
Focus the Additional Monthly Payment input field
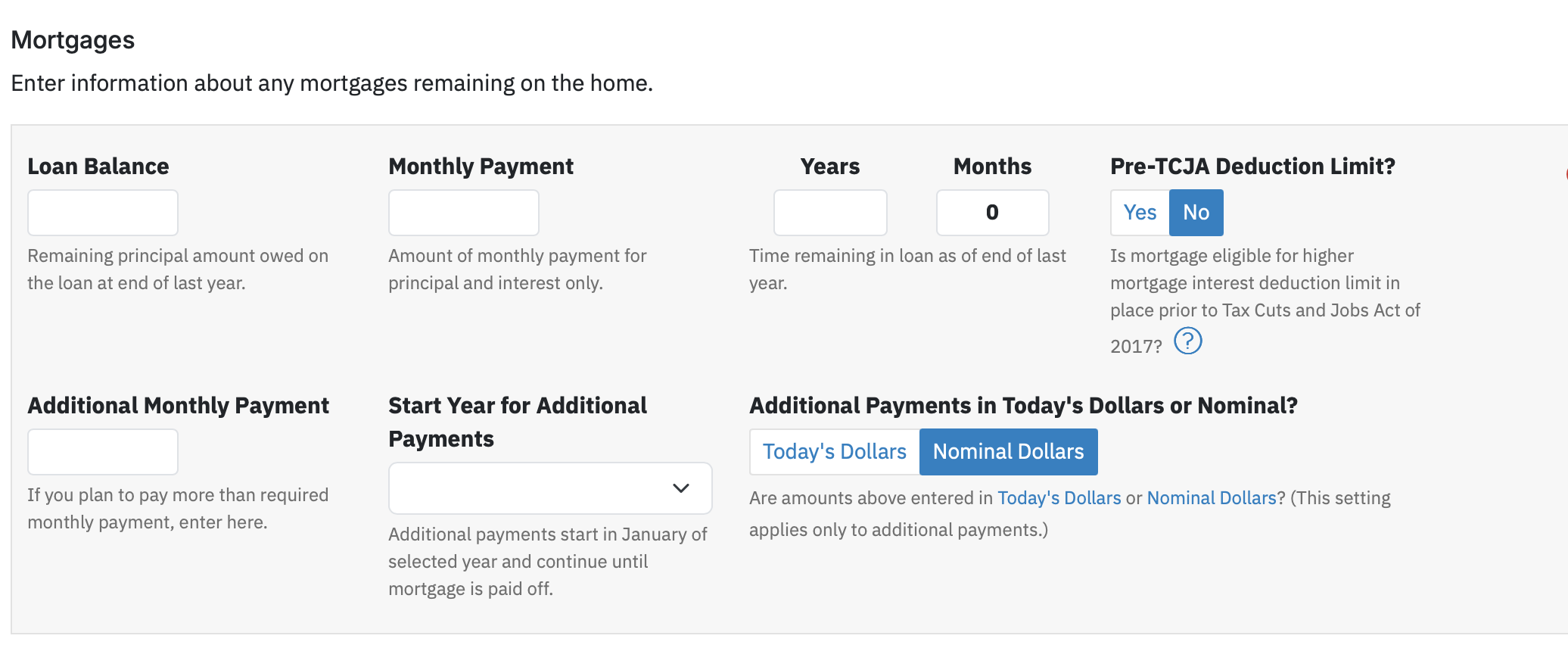(103, 452)
